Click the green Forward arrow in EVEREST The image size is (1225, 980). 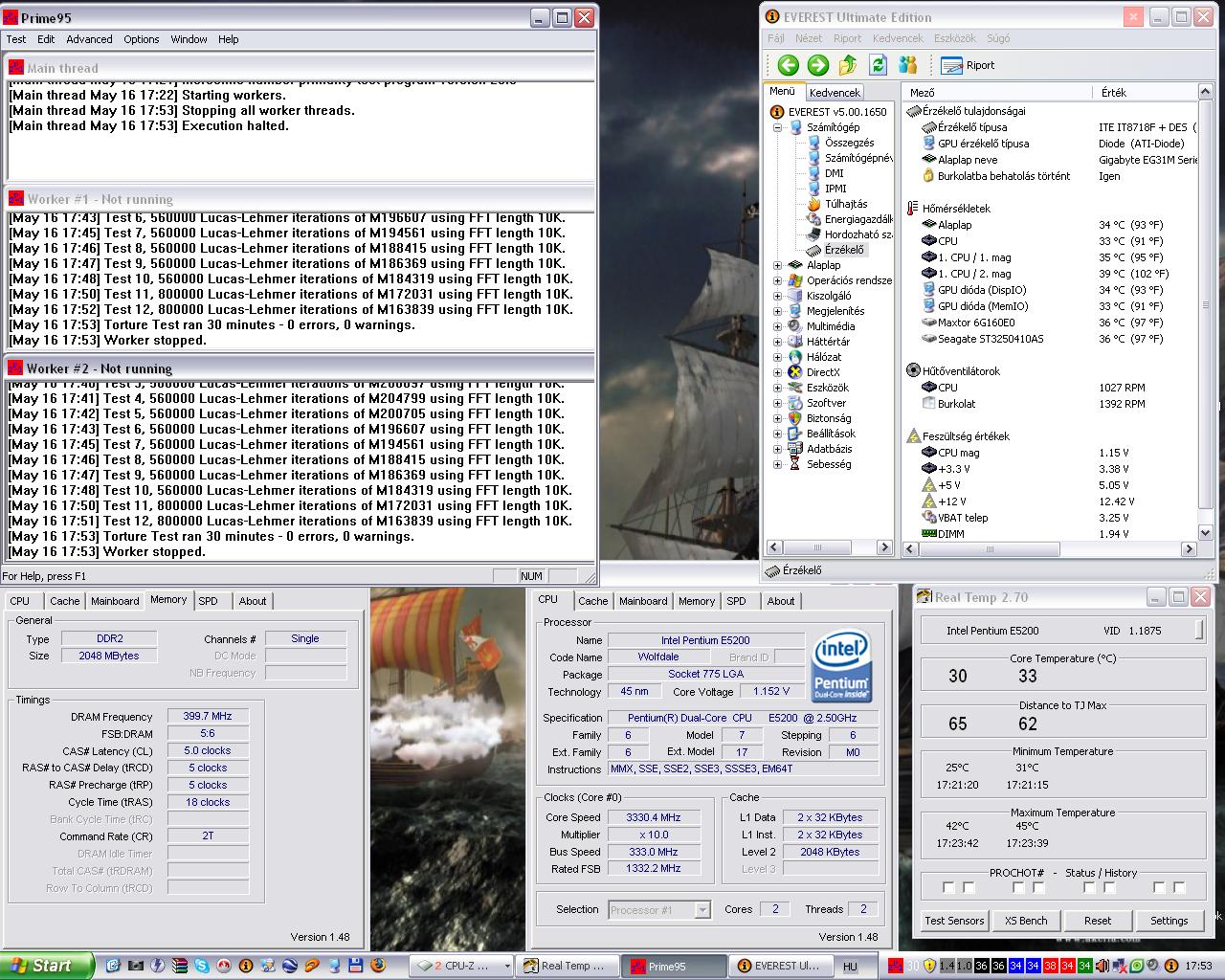click(x=817, y=65)
